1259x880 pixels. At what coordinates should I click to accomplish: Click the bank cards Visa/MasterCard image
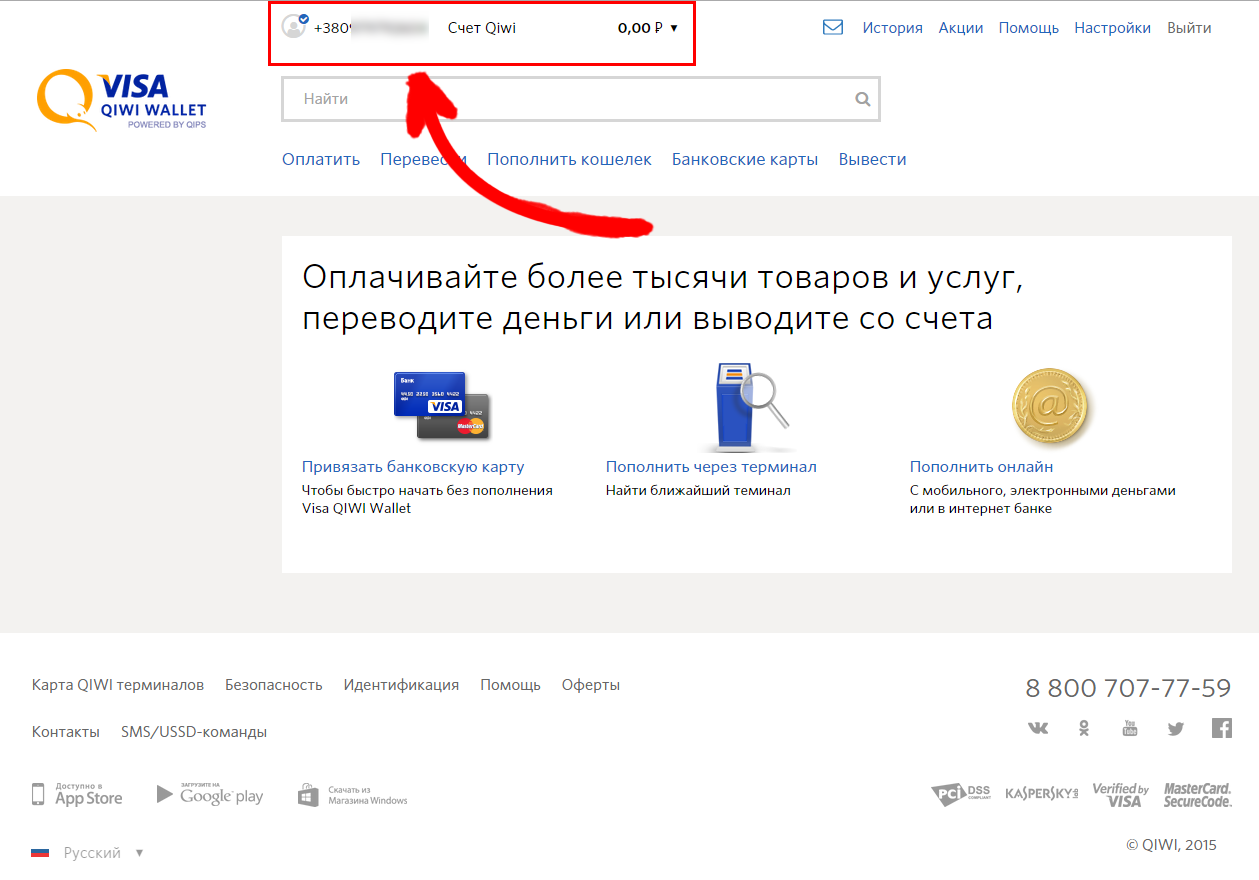pyautogui.click(x=441, y=405)
